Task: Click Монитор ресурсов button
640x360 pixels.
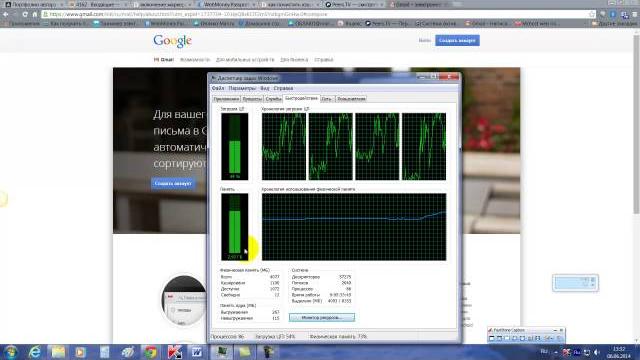Action: pos(322,318)
